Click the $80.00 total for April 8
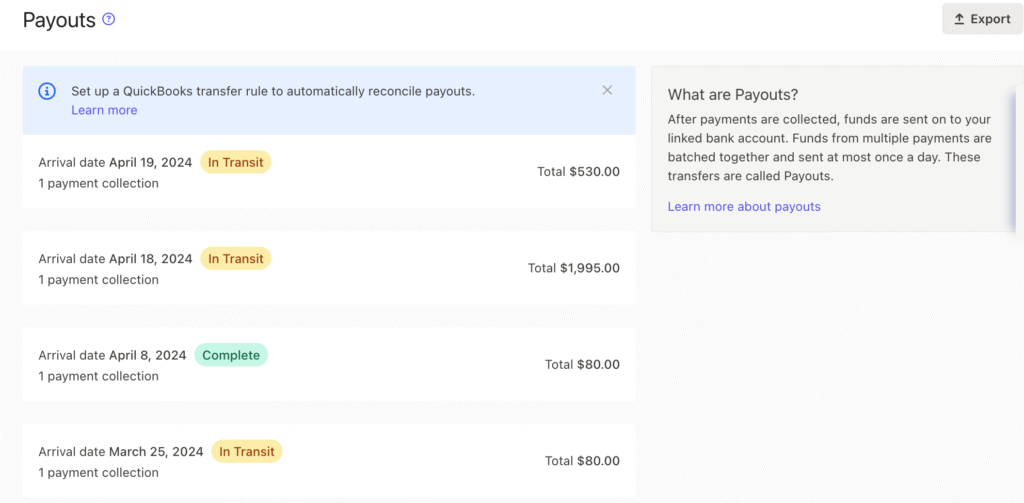 (x=582, y=365)
